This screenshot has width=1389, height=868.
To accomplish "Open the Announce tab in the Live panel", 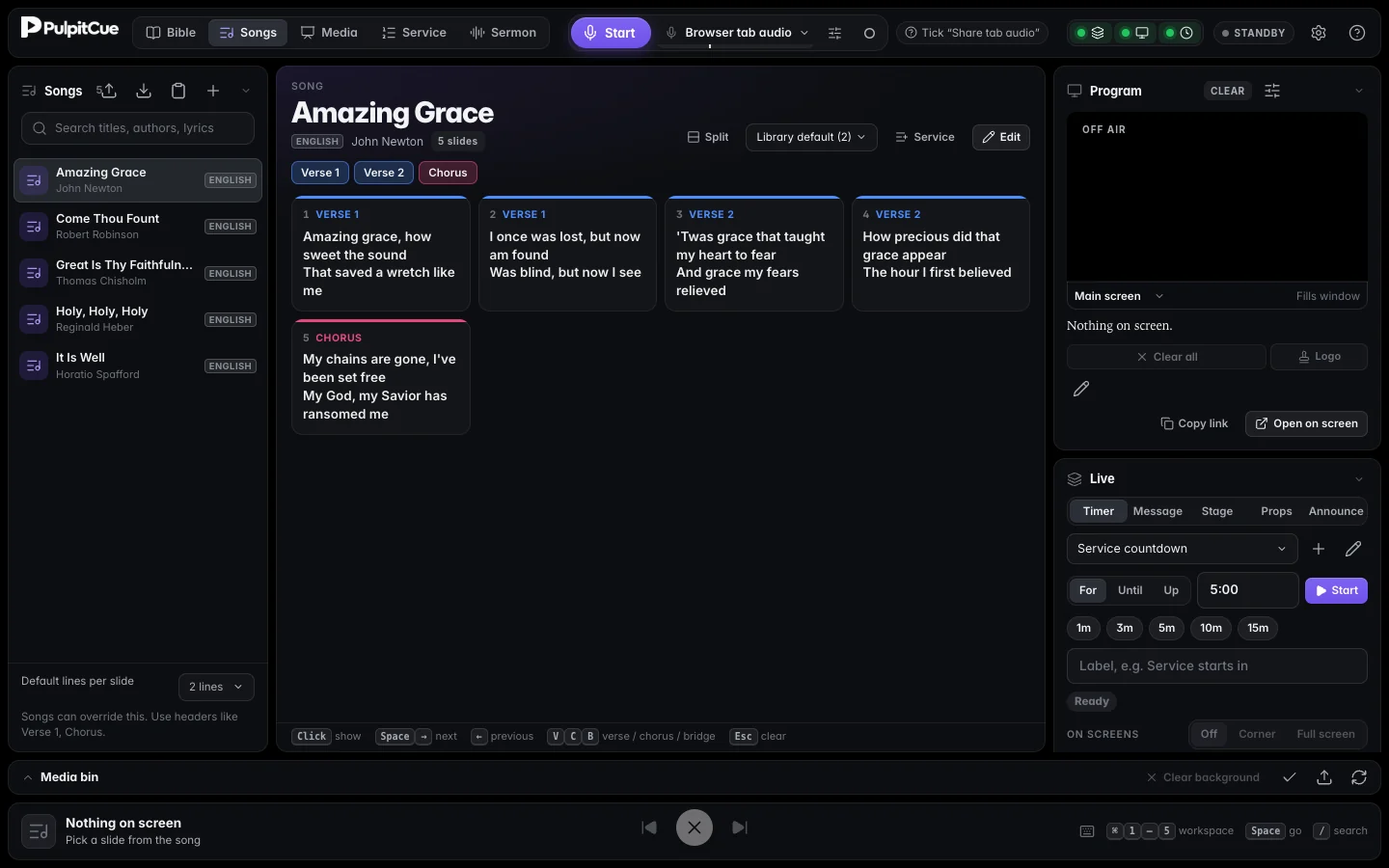I will click(x=1336, y=511).
